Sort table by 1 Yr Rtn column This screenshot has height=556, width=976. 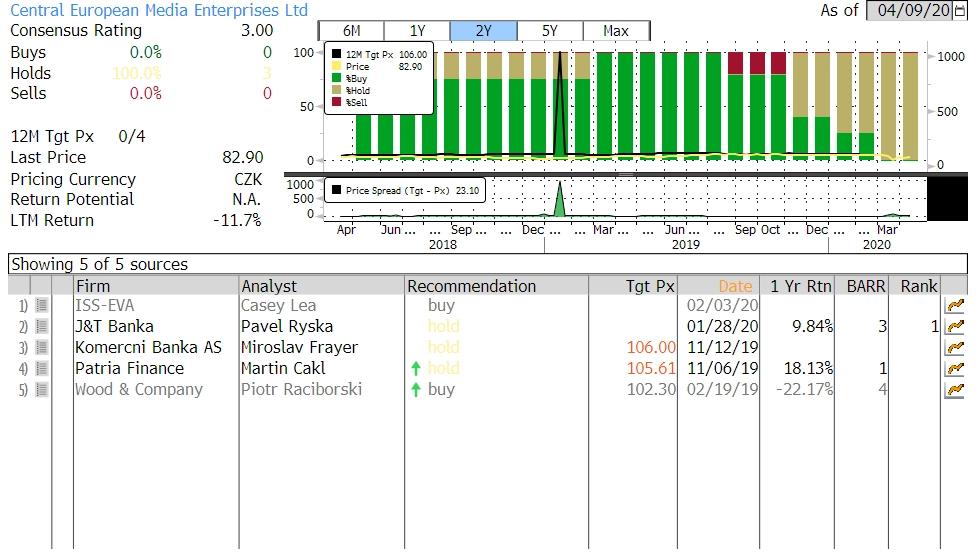[797, 286]
